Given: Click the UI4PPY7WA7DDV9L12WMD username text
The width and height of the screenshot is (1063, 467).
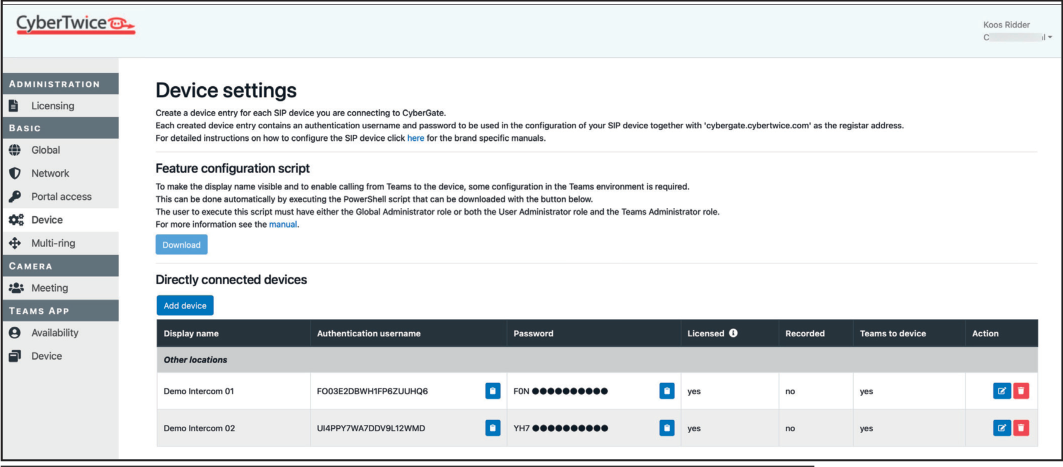Looking at the screenshot, I should coord(371,428).
